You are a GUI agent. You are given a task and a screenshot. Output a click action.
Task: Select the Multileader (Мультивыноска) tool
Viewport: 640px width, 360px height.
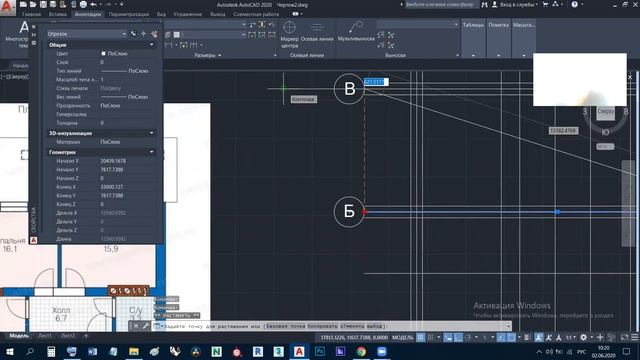tap(356, 32)
